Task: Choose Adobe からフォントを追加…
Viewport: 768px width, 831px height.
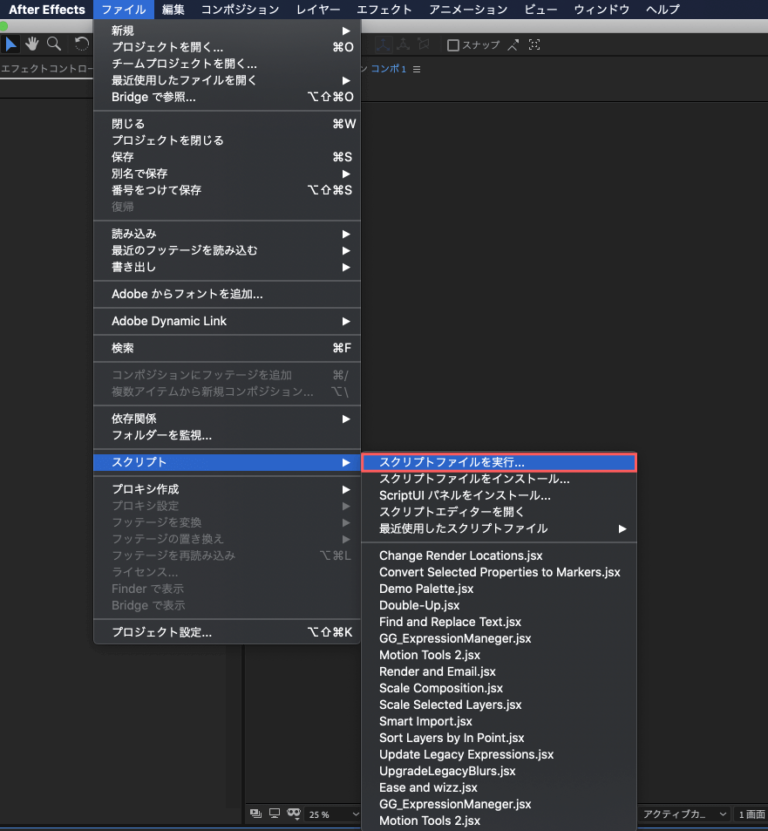Action: pos(227,294)
